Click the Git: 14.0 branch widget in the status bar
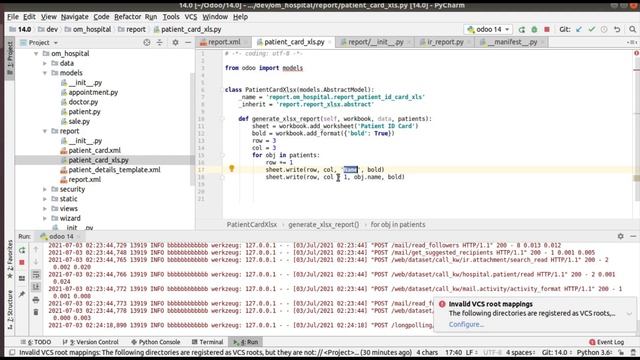Screen dimensions: 640x360 point(556,352)
